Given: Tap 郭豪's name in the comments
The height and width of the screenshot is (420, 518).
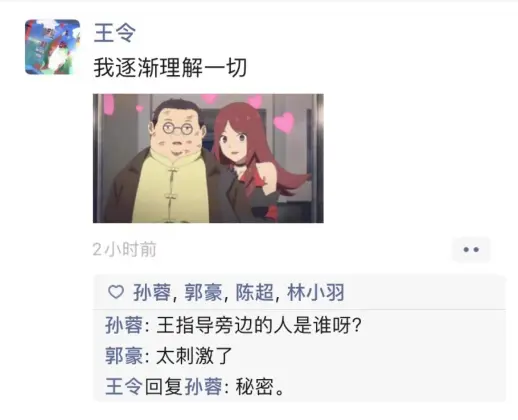Looking at the screenshot, I should tap(124, 356).
